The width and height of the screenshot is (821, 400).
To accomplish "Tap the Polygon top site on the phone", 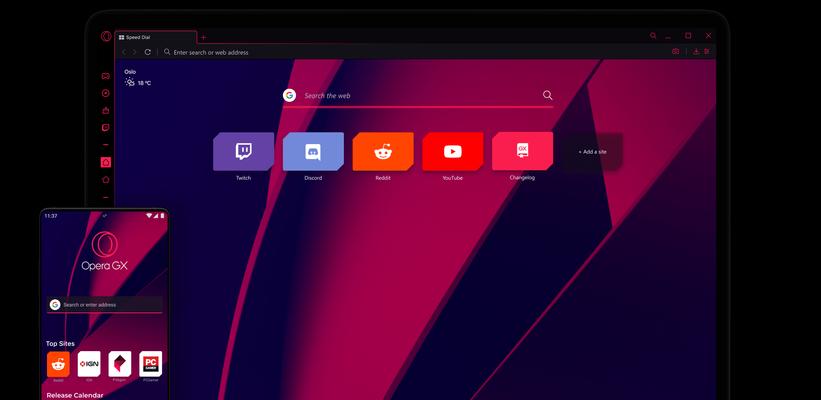I will tap(120, 364).
